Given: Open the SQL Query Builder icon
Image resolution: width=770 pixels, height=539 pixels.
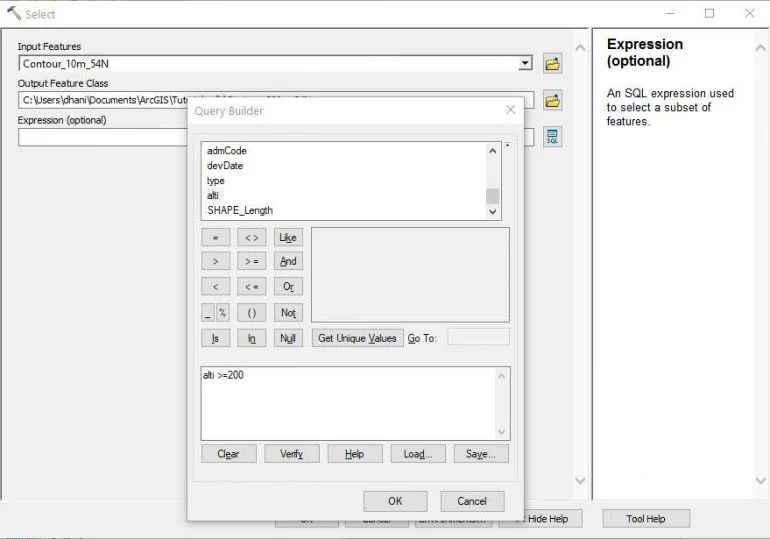Looking at the screenshot, I should pyautogui.click(x=552, y=137).
